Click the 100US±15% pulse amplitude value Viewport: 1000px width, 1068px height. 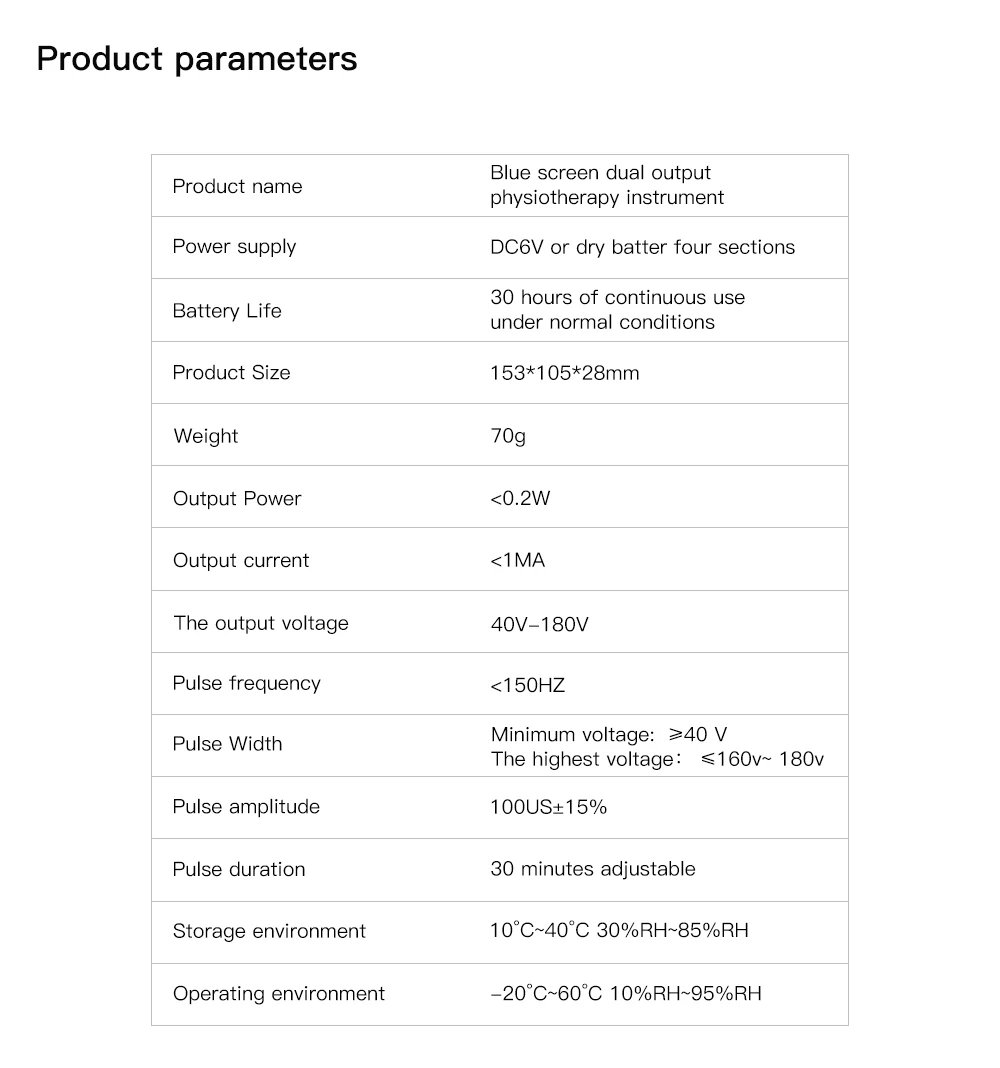coord(548,807)
